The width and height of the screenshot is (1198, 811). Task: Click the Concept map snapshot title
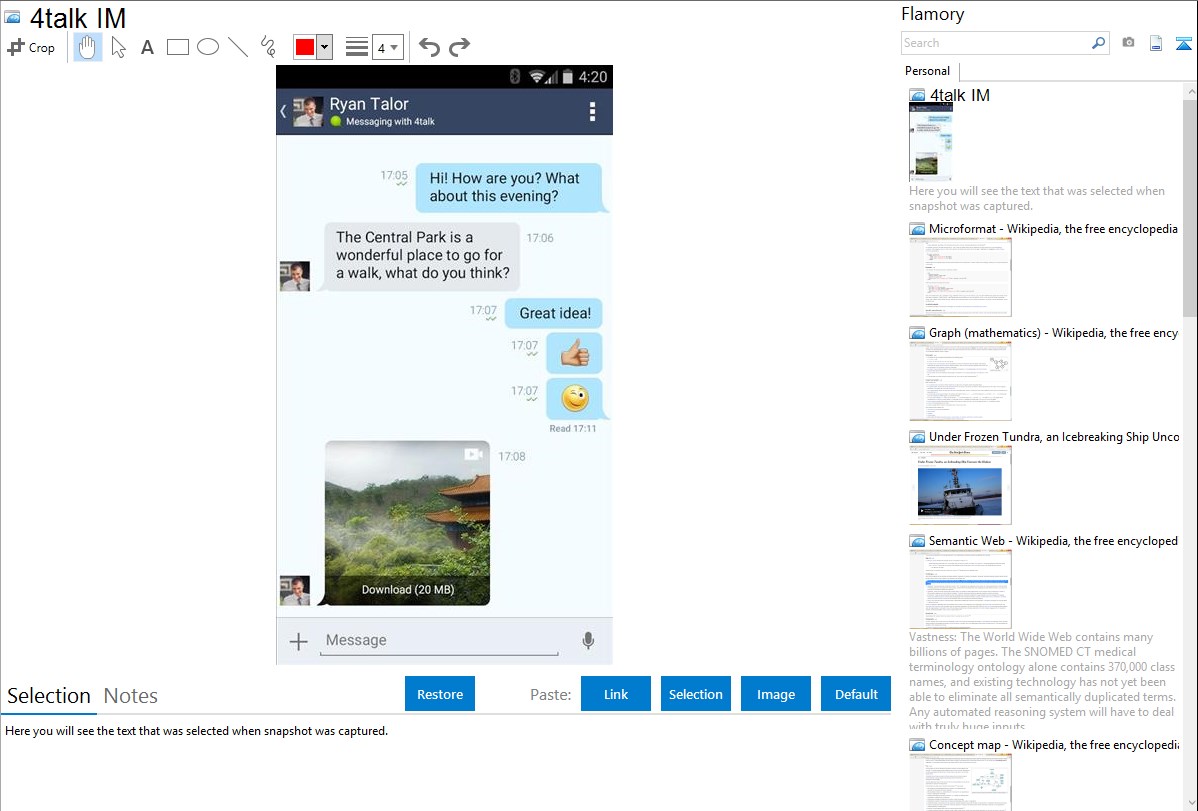1053,744
